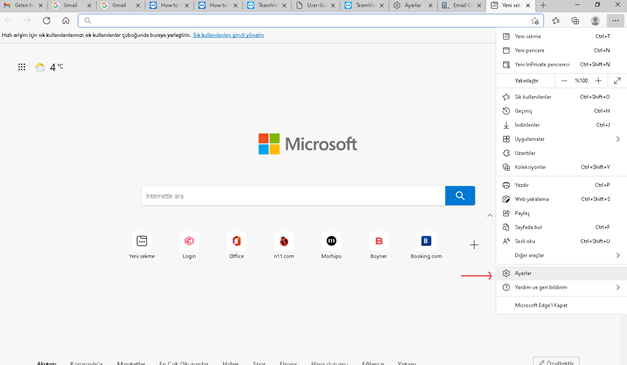This screenshot has width=627, height=365.
Task: Choose Web yakalama menu entry
Action: coord(561,199)
